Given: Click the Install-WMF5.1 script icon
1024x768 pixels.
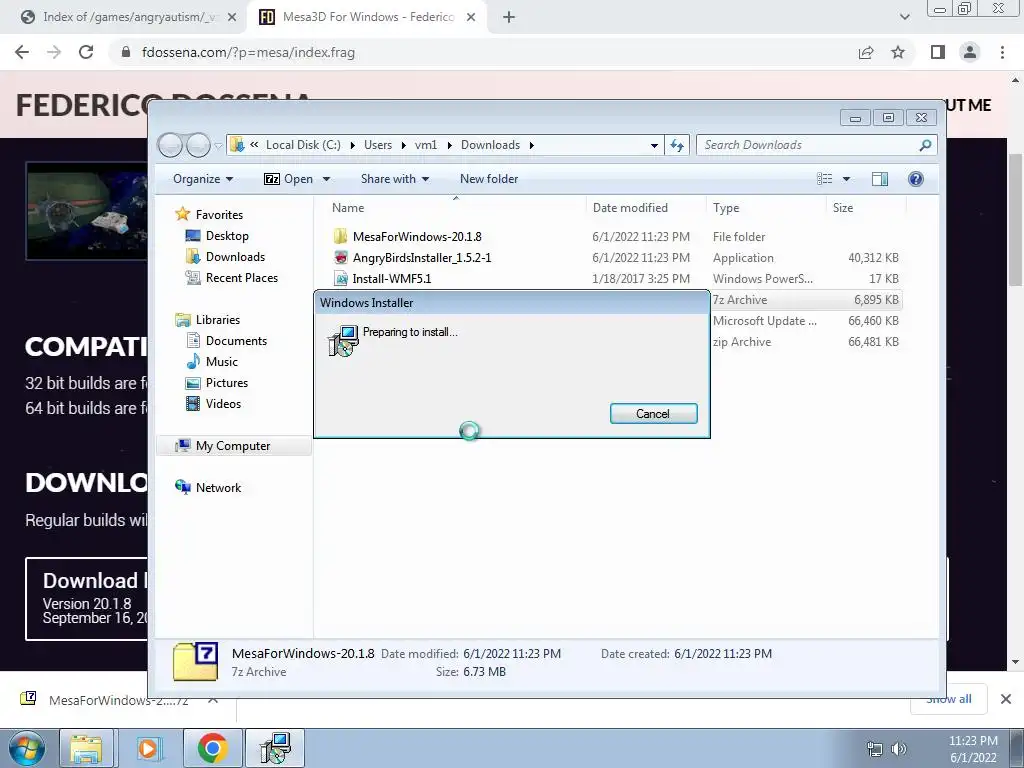Looking at the screenshot, I should pyautogui.click(x=340, y=279).
